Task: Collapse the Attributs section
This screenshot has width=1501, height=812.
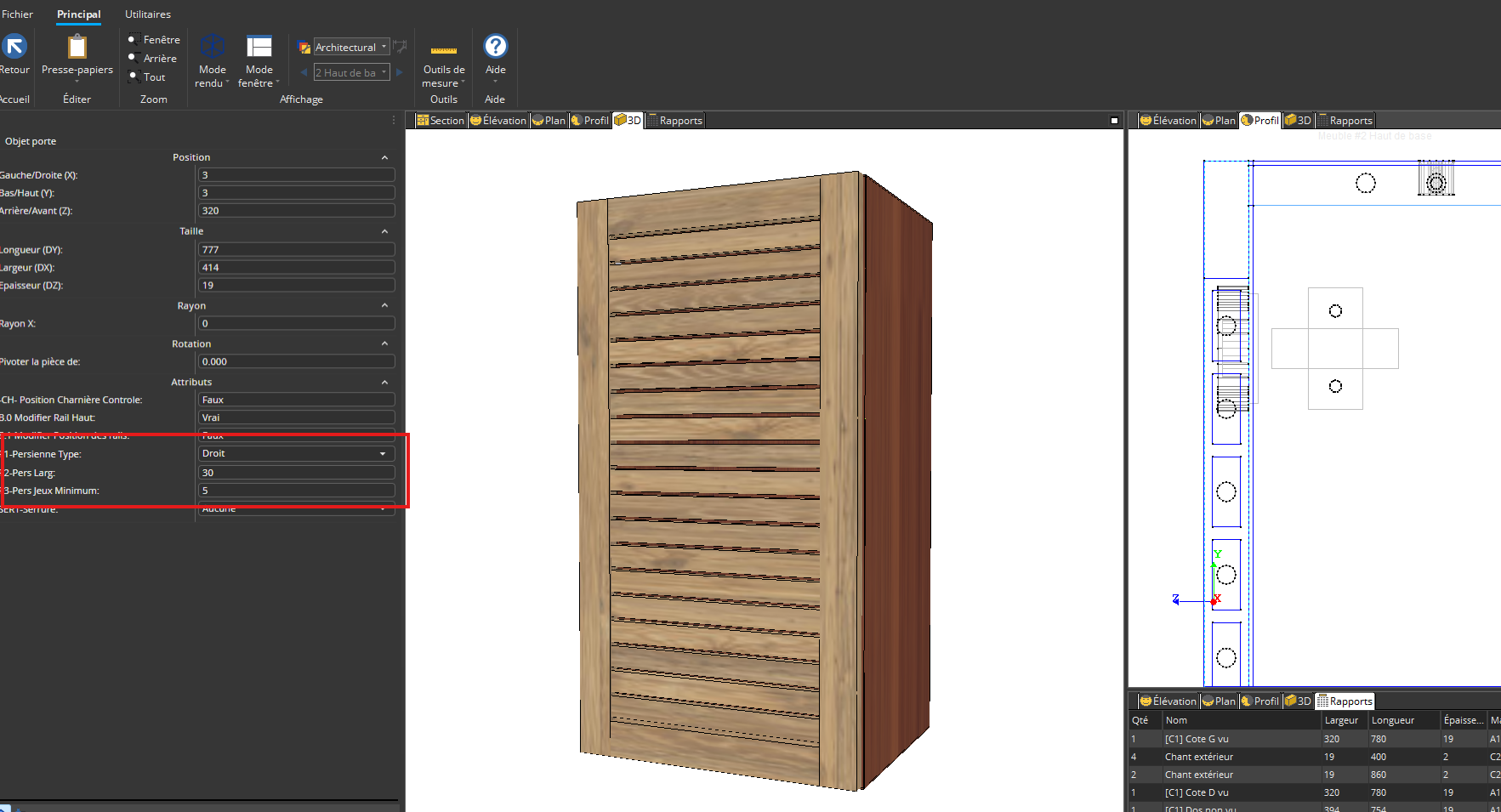Action: 384,383
